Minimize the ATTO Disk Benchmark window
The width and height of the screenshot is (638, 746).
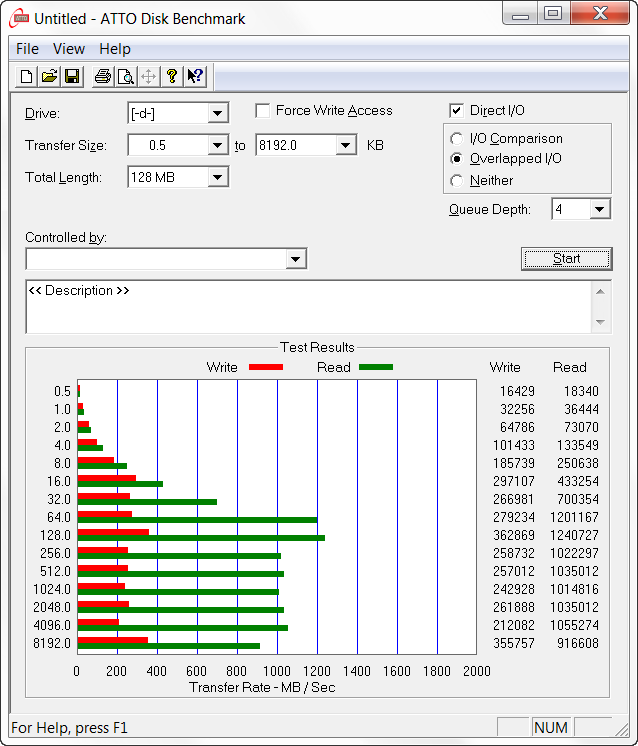[520, 13]
